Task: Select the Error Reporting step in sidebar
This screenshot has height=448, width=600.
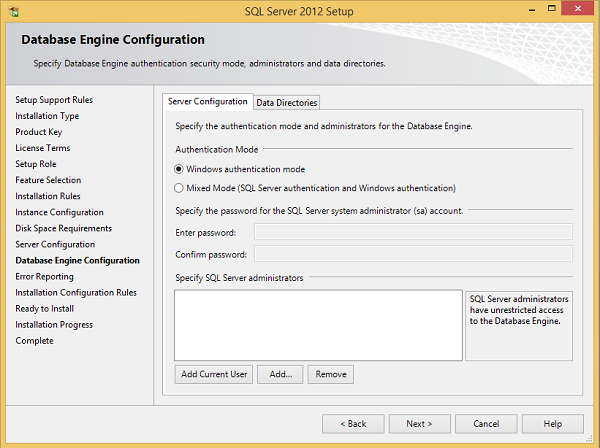Action: [44, 276]
